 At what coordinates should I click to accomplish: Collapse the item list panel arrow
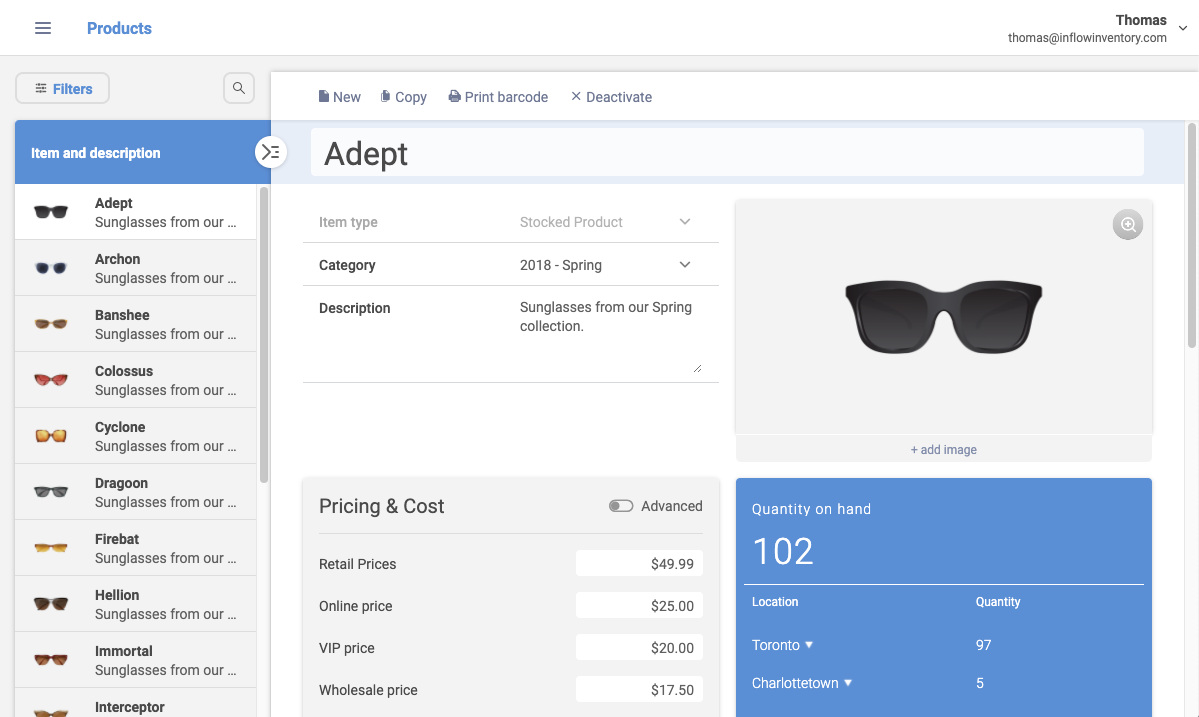point(270,152)
